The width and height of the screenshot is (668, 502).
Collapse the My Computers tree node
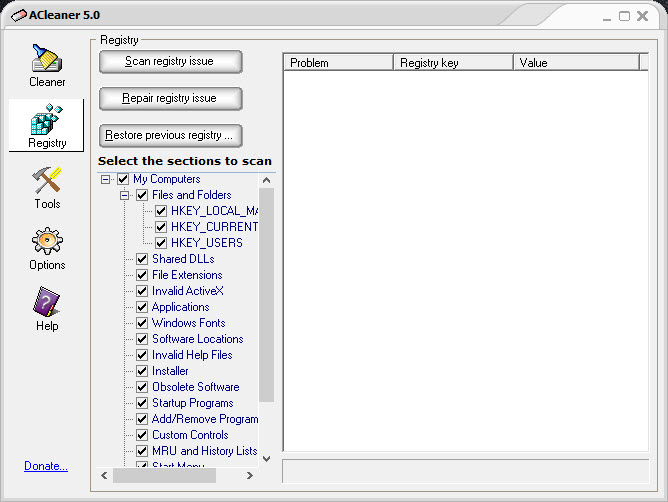tap(105, 179)
